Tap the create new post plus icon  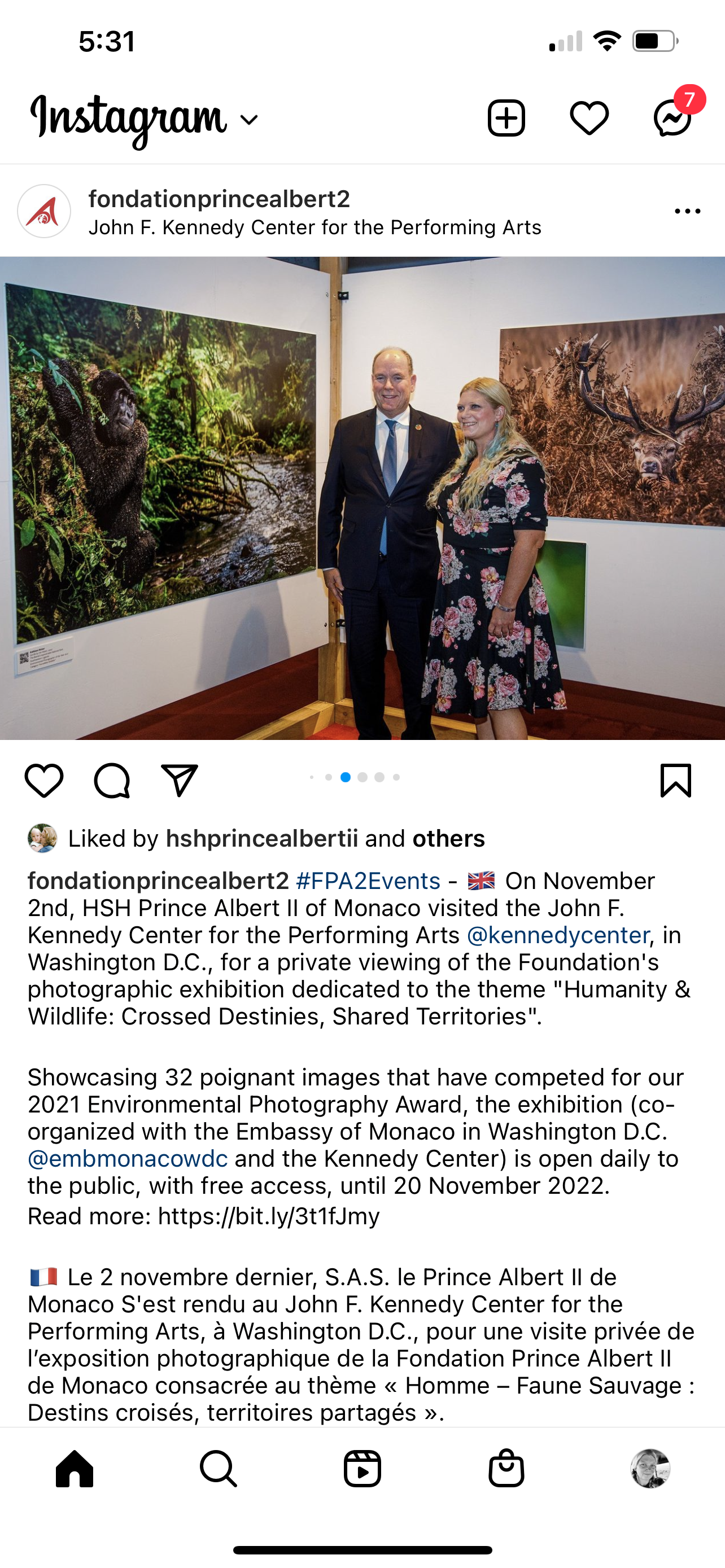point(506,117)
